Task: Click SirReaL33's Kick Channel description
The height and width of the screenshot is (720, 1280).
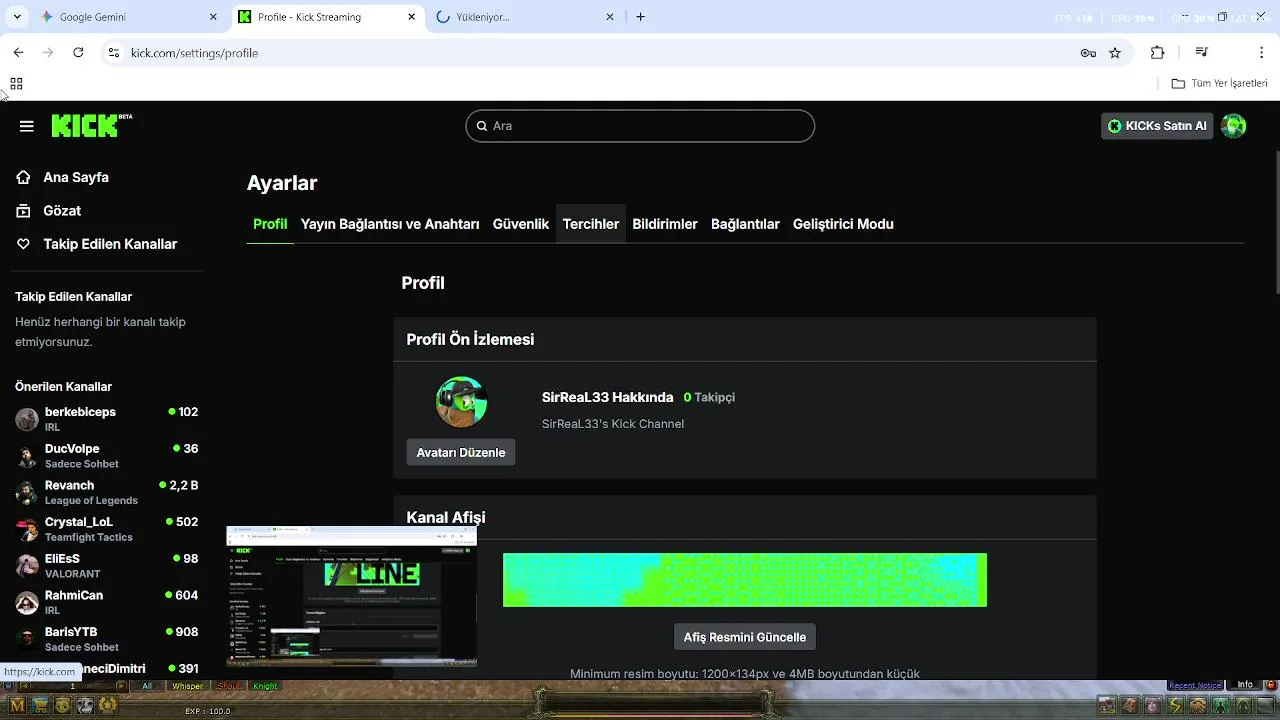Action: [x=613, y=424]
